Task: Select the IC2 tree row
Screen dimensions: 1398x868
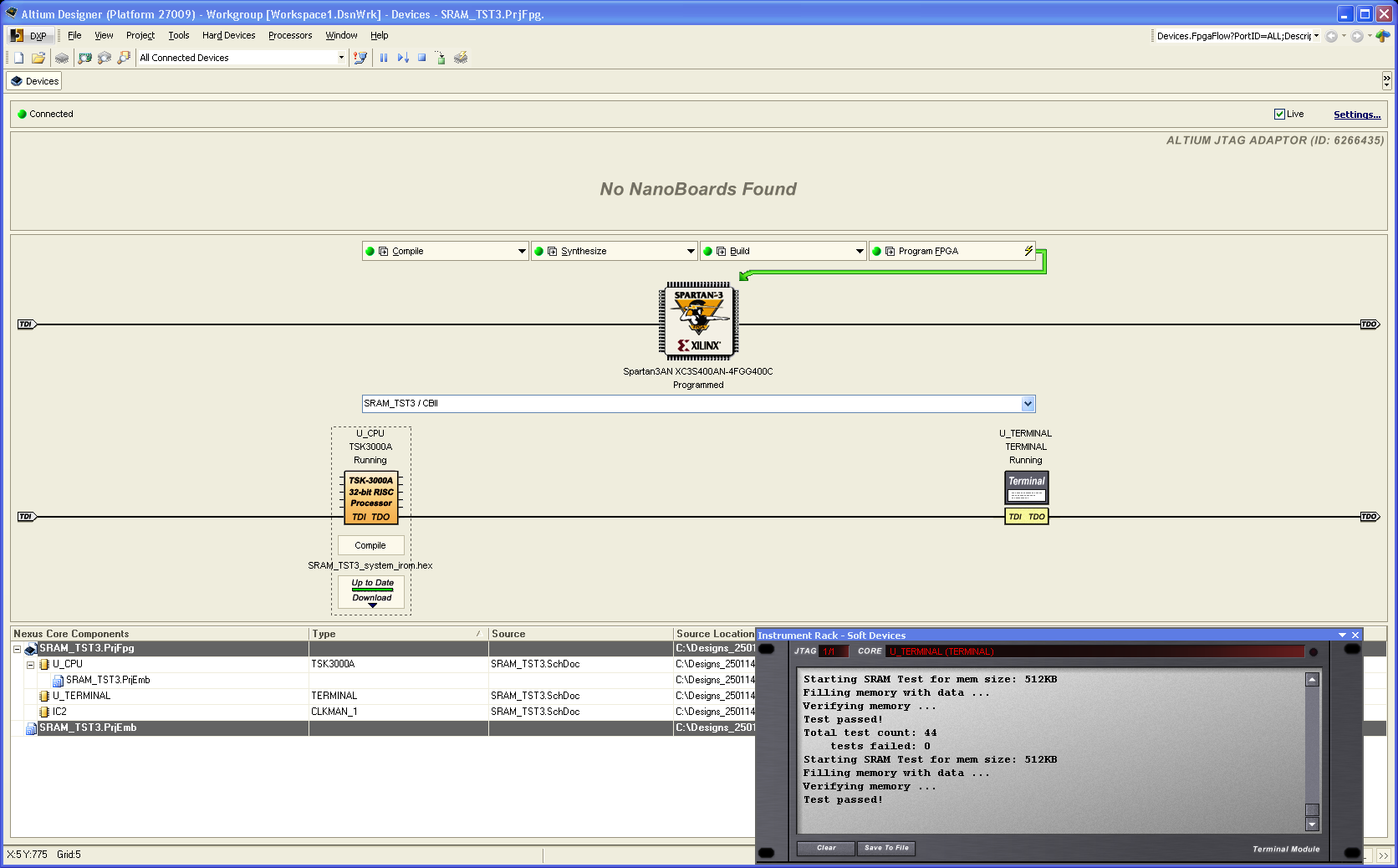Action: tap(59, 712)
